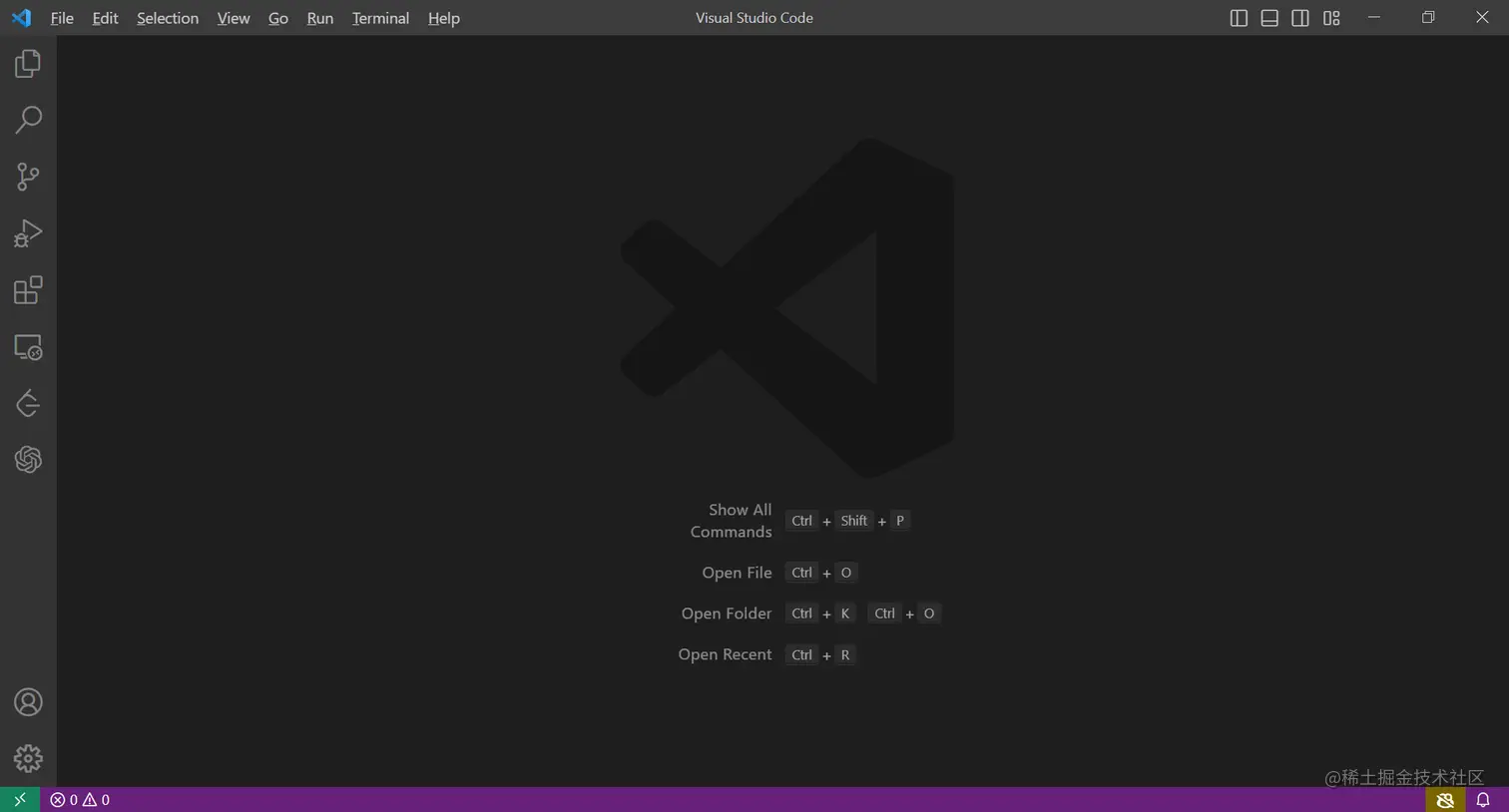Click the Shift key hint

(854, 521)
